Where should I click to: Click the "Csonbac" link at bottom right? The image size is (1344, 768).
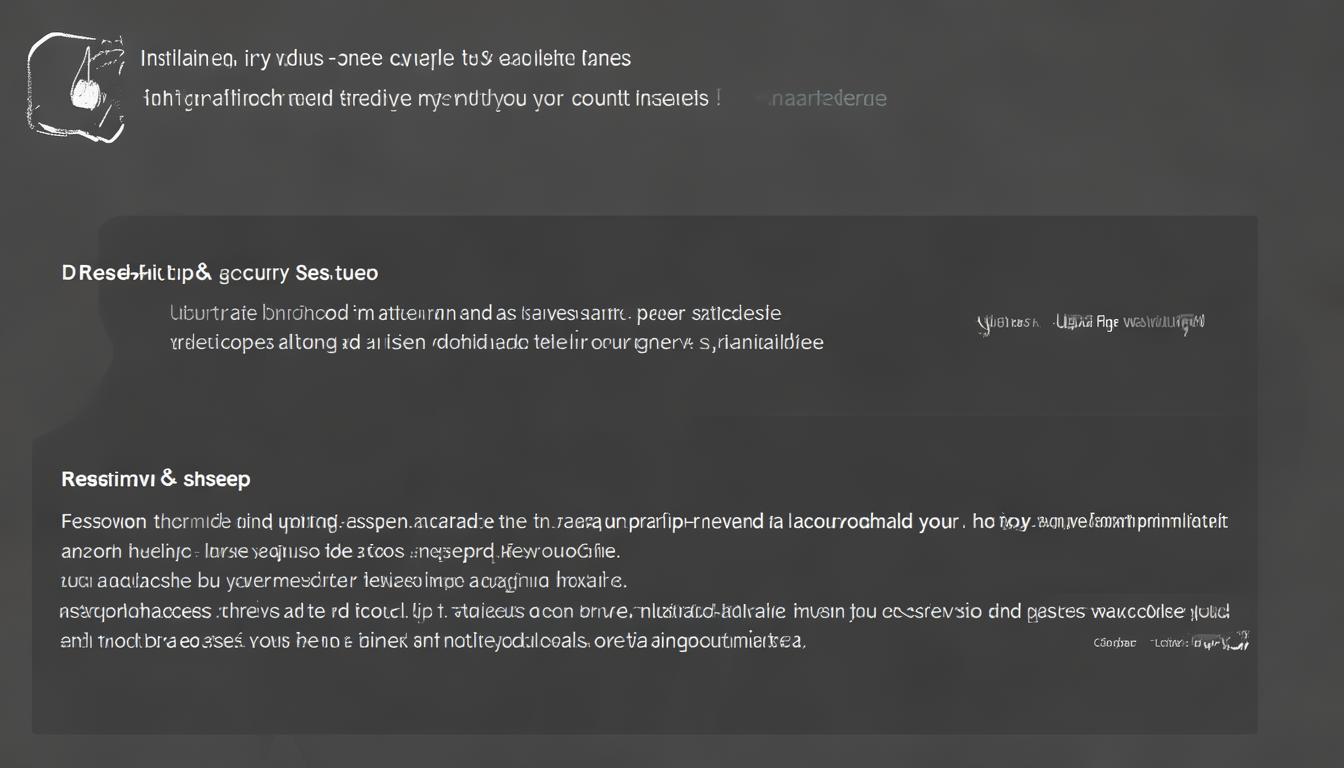tap(1115, 643)
